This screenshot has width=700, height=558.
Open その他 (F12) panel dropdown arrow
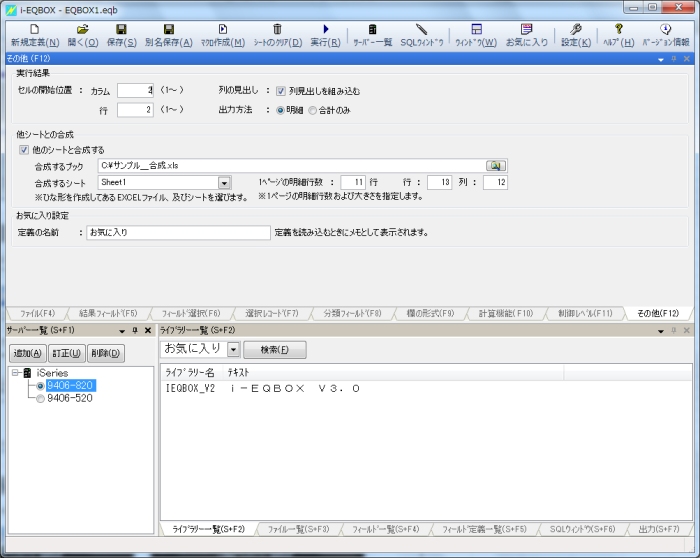point(661,59)
